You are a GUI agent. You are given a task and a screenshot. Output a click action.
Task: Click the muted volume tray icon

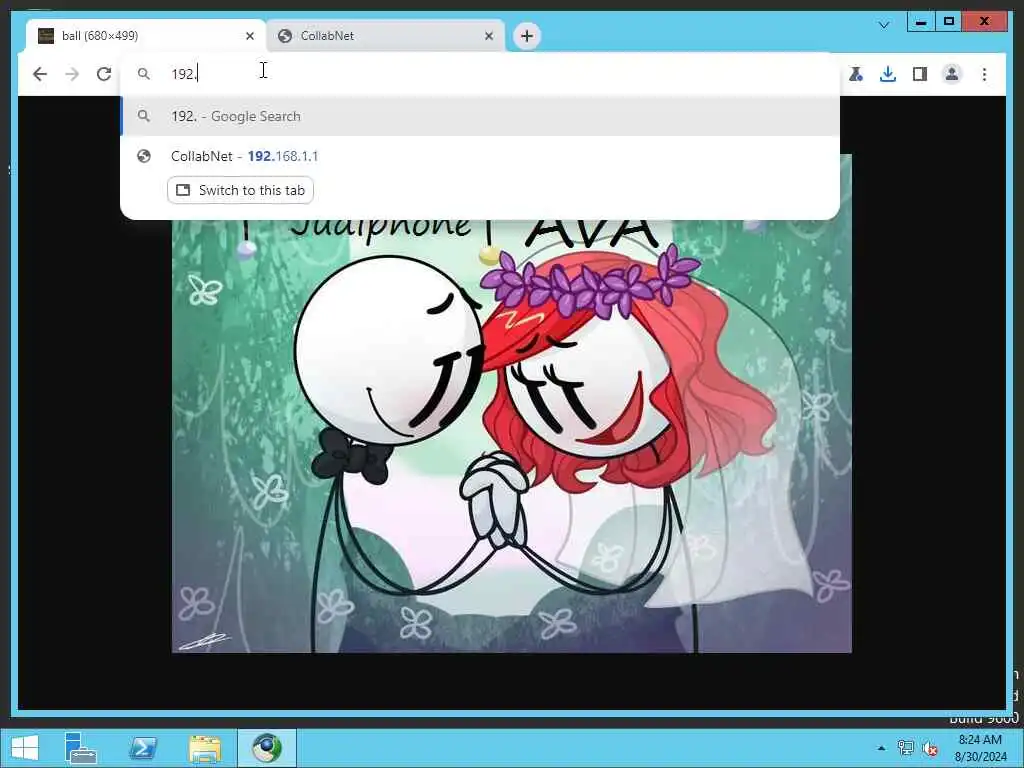pyautogui.click(x=930, y=748)
